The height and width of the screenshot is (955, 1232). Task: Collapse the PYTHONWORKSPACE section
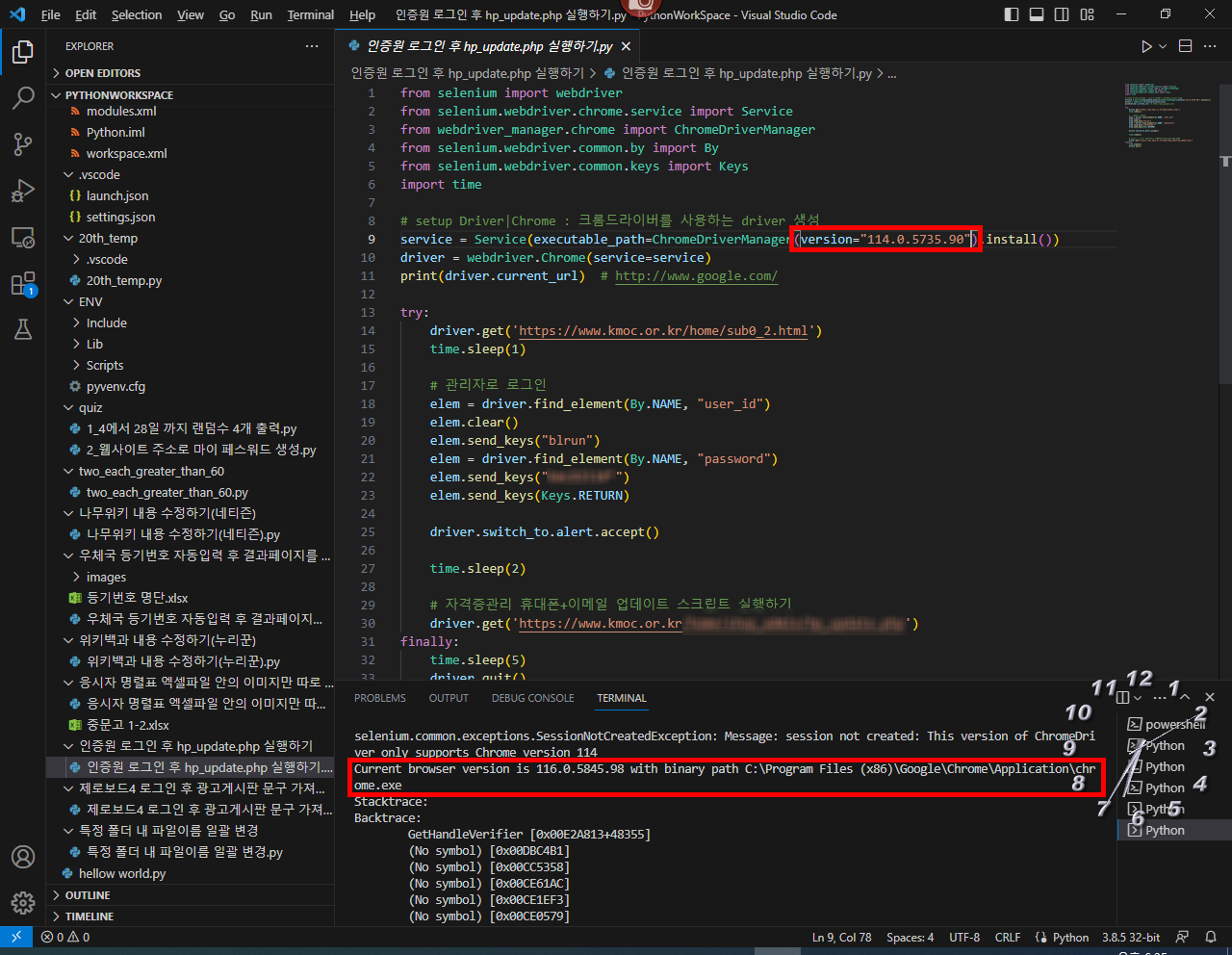[190, 95]
